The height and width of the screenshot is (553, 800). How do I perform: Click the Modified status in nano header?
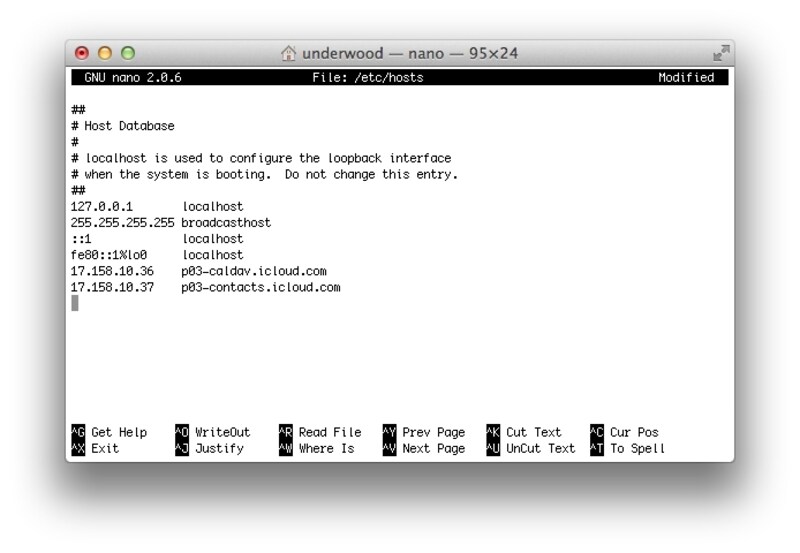pyautogui.click(x=686, y=78)
